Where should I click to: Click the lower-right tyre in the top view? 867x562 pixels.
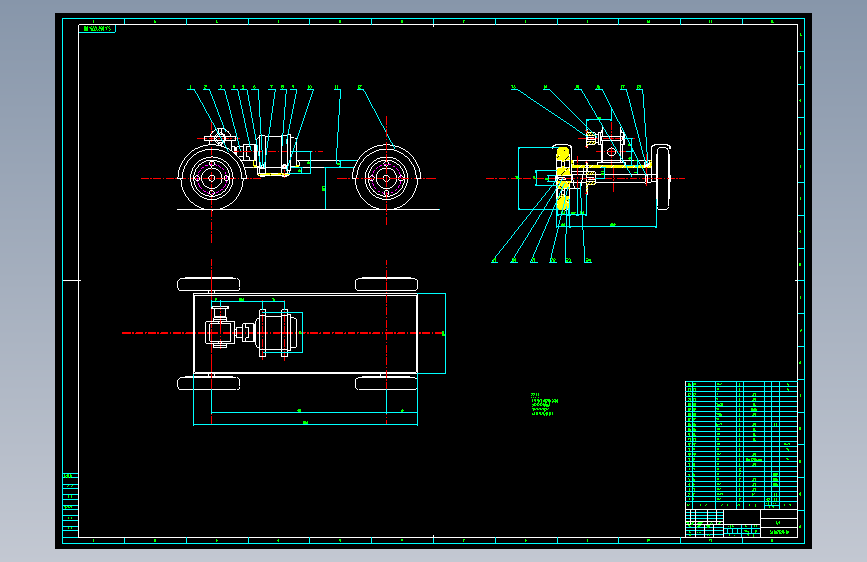386,383
